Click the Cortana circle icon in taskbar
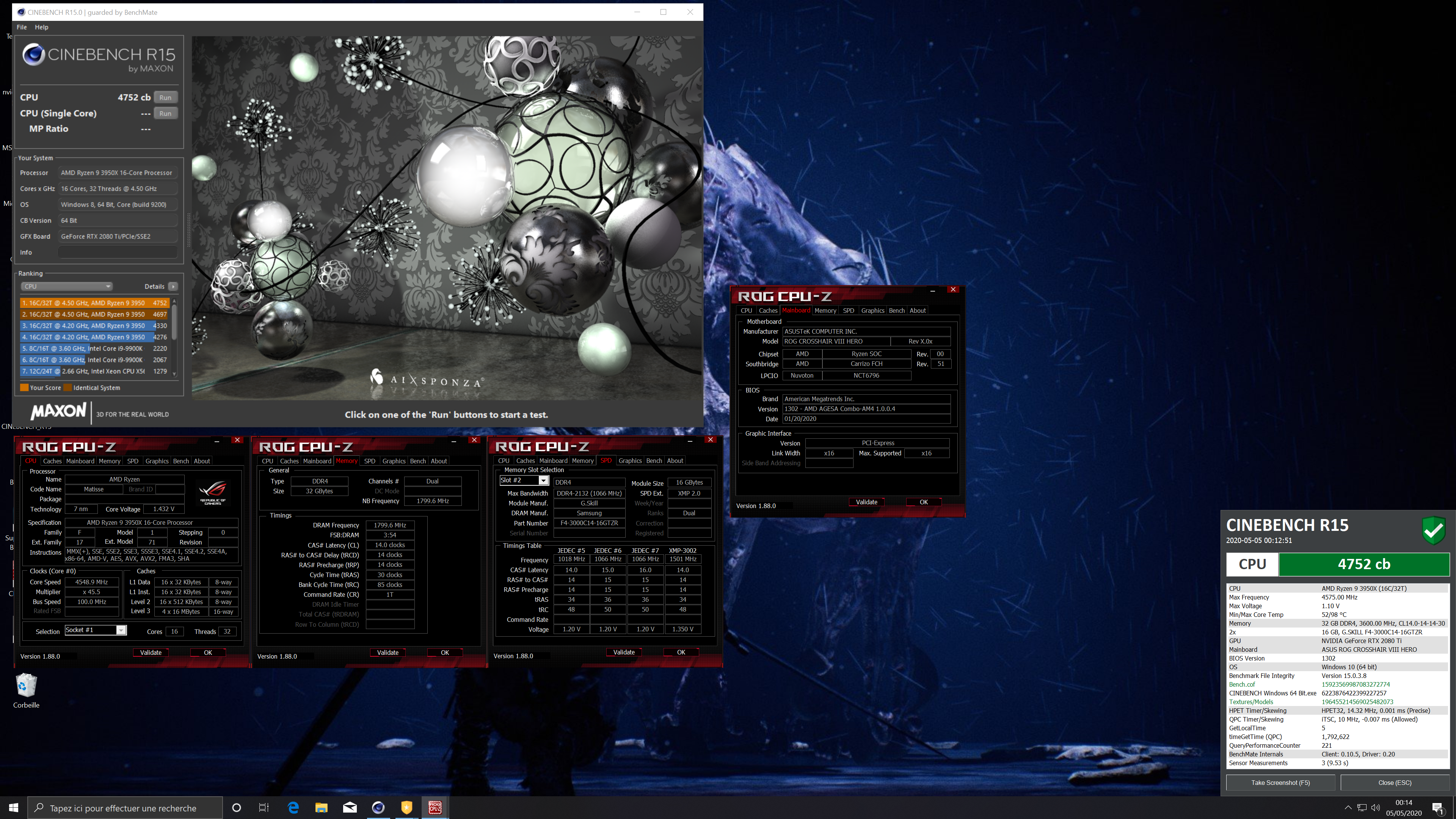The image size is (1456, 819). [x=236, y=808]
